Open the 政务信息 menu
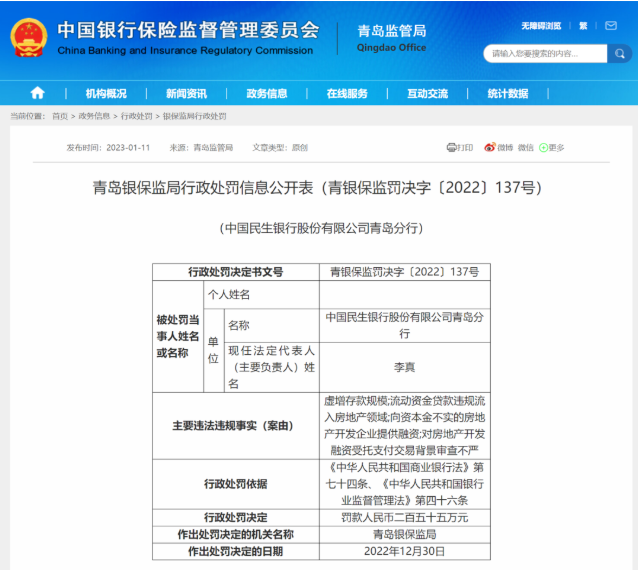This screenshot has height=570, width=638. tap(267, 94)
